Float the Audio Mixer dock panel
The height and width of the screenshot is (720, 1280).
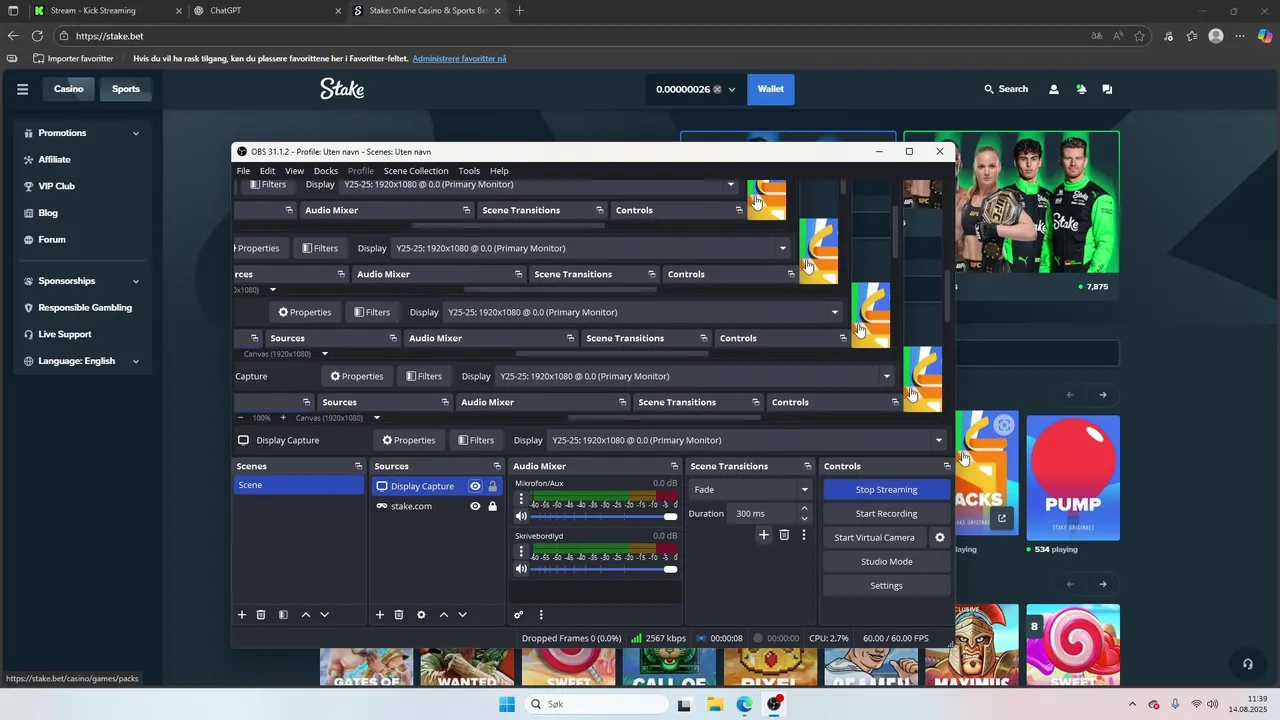tap(674, 466)
